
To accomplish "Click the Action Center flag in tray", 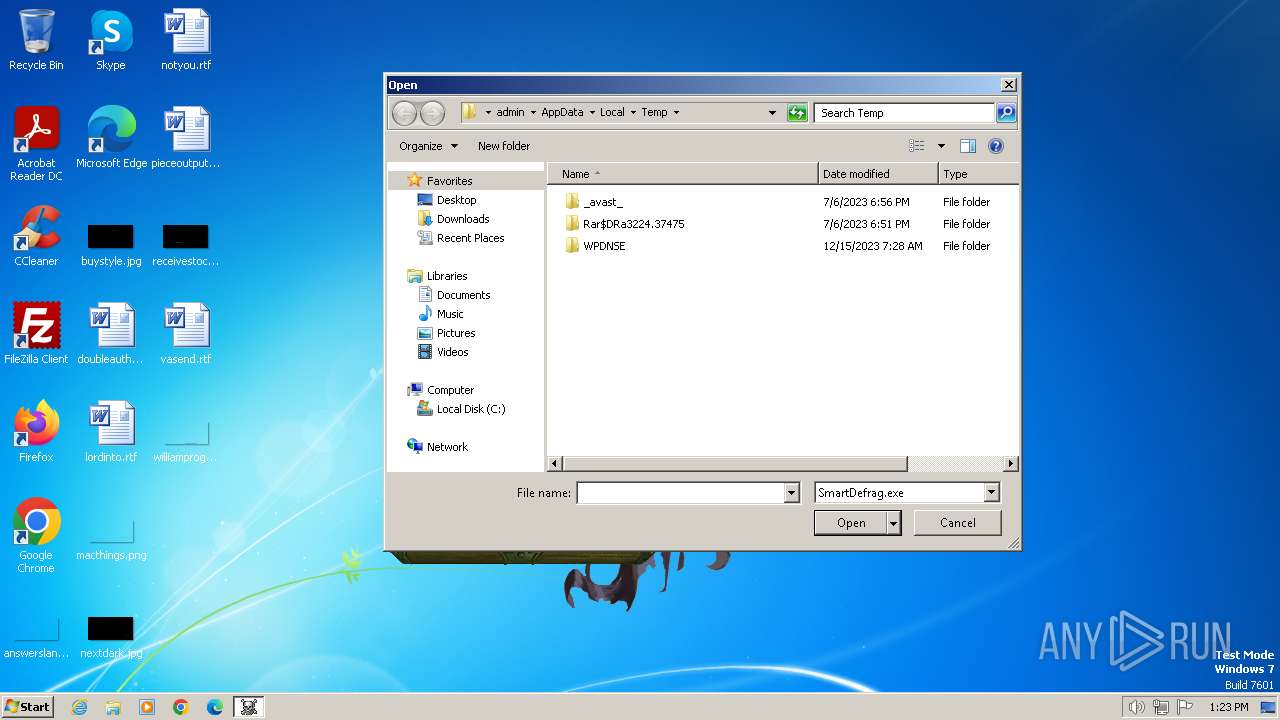I will (1186, 707).
